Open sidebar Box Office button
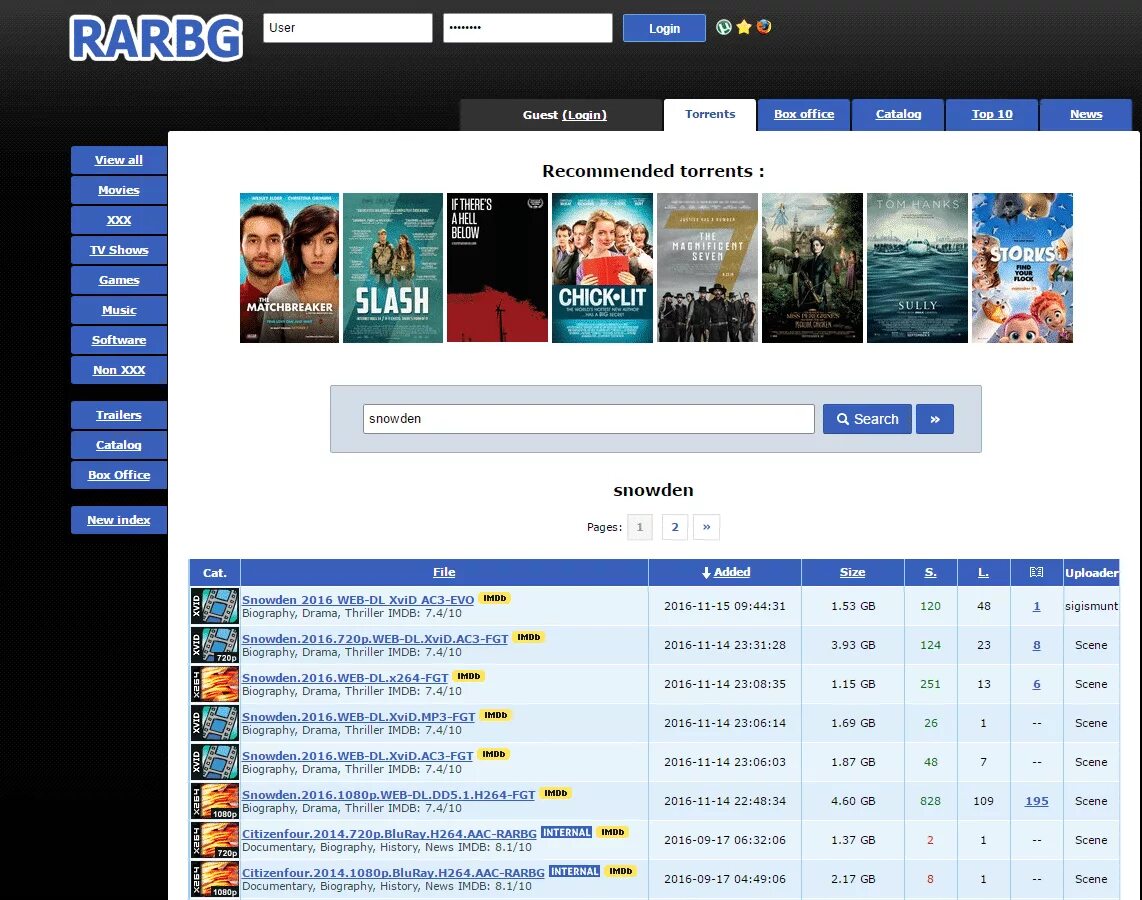Image resolution: width=1142 pixels, height=900 pixels. (119, 475)
